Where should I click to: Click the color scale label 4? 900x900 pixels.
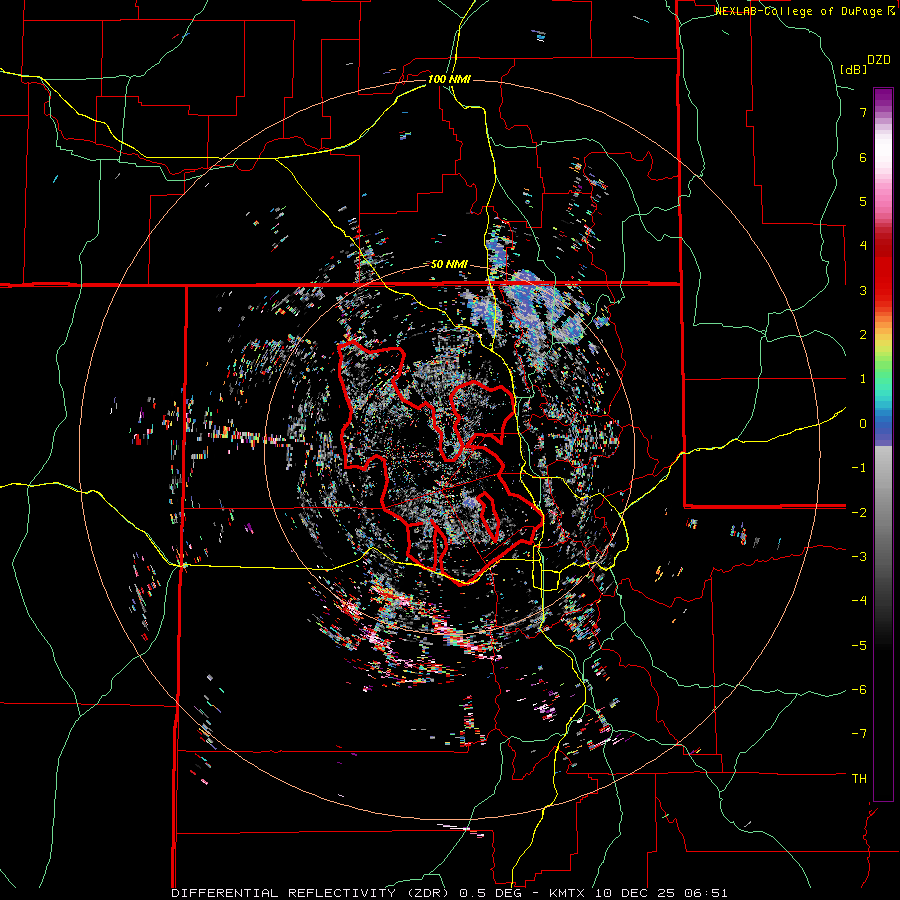tap(863, 246)
